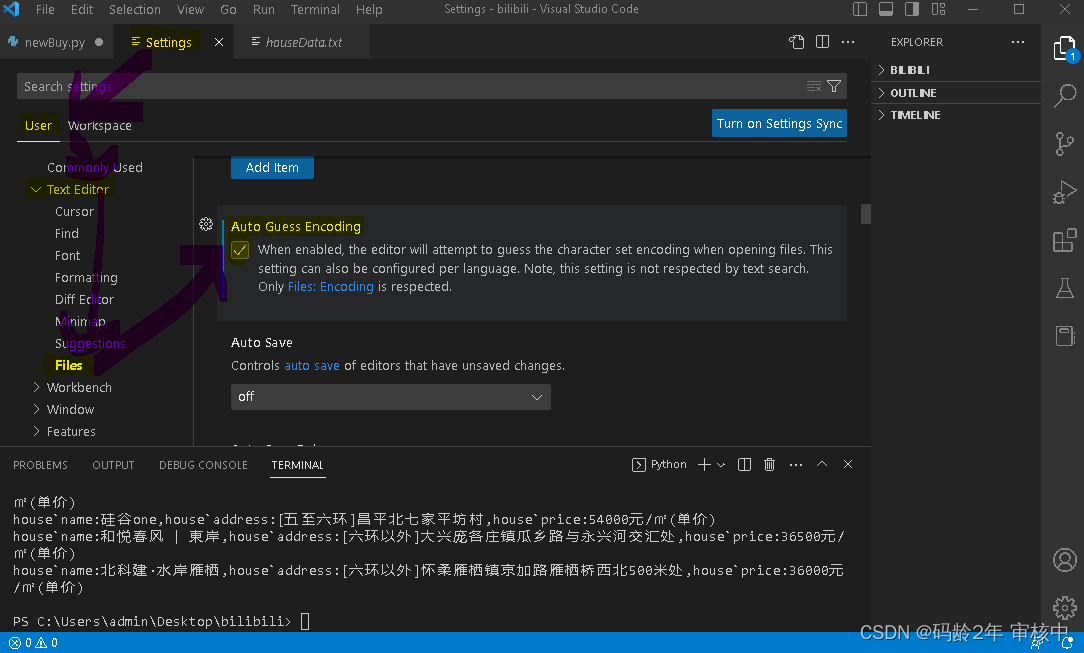Open launch profile dropdown beside new terminal
1084x653 pixels.
(721, 465)
